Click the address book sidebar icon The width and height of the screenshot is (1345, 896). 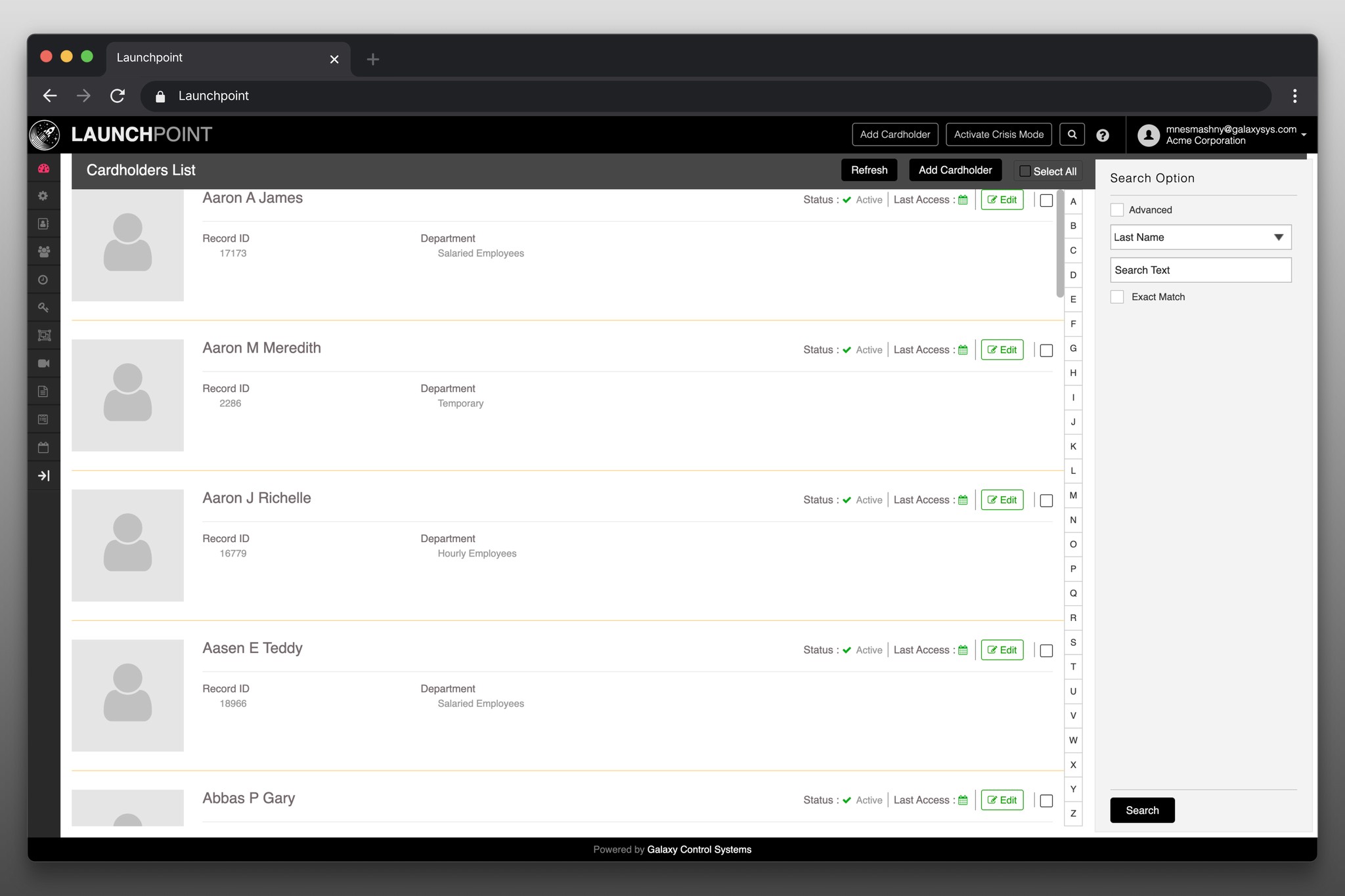(x=43, y=224)
